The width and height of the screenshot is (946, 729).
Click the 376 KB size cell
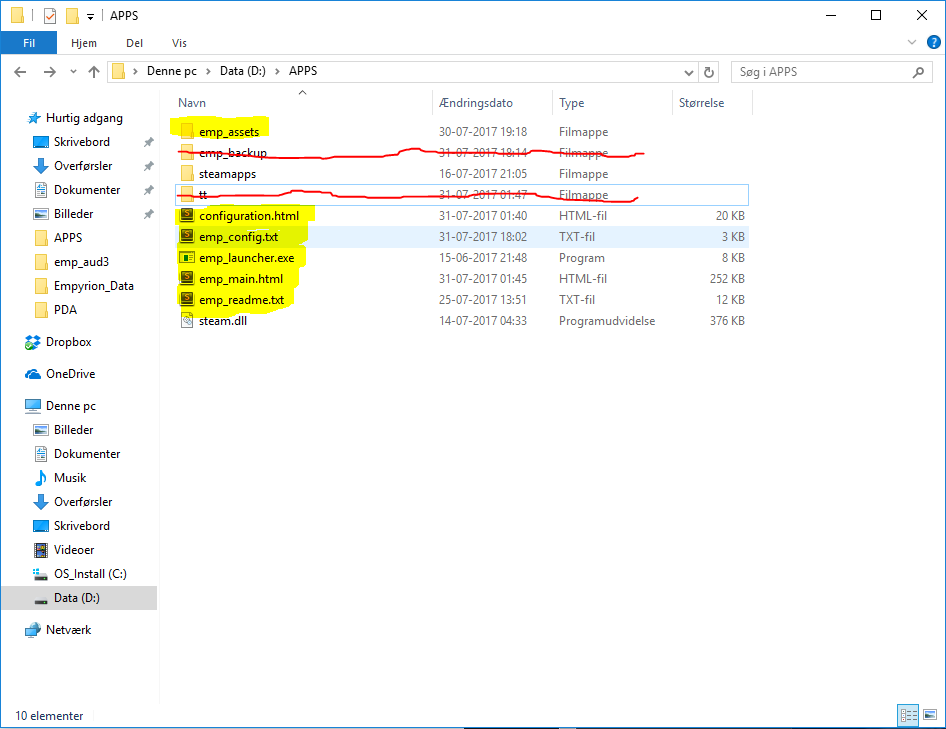[727, 320]
